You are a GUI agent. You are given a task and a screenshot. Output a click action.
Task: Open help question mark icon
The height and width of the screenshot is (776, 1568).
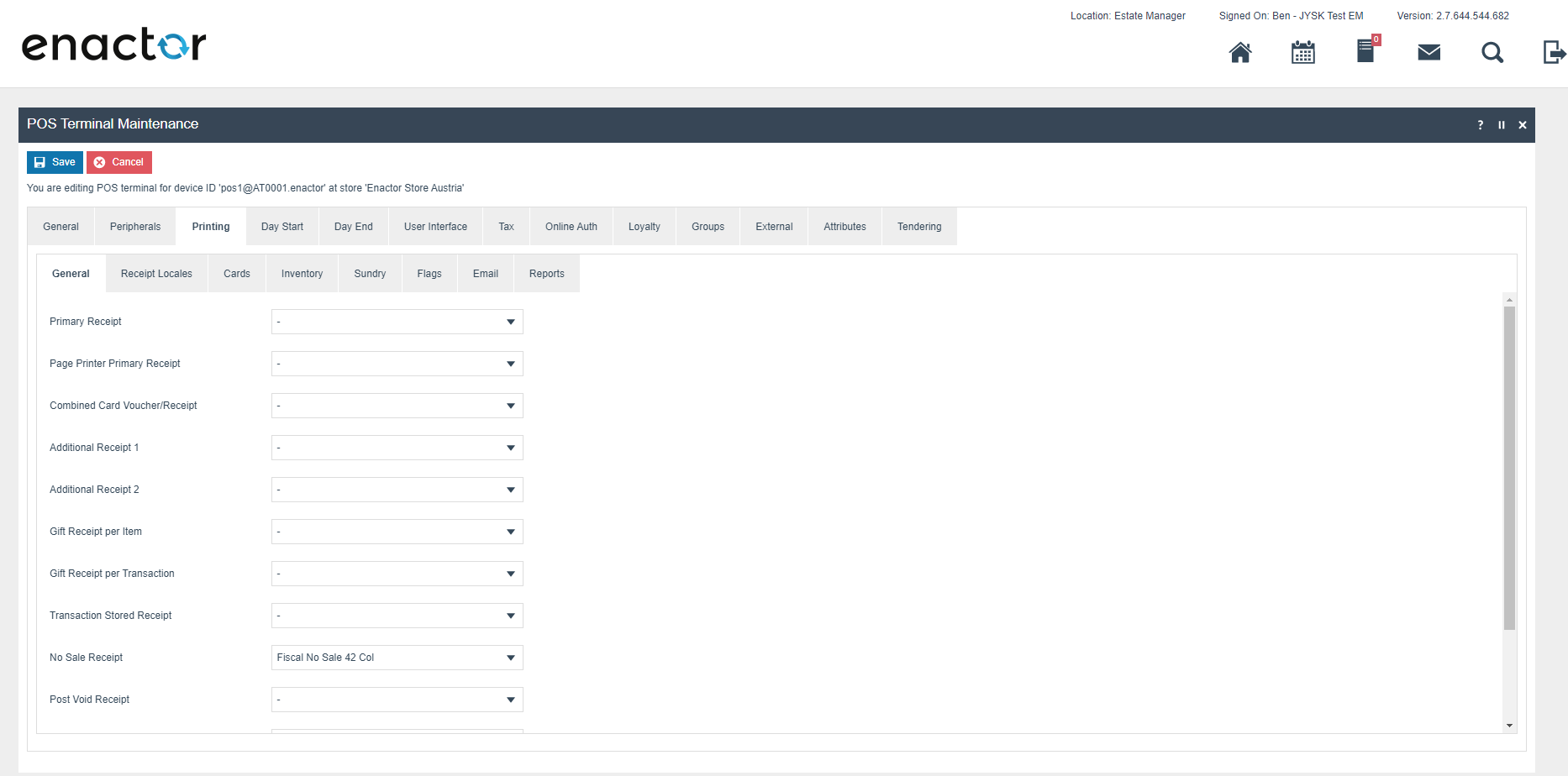(x=1480, y=125)
